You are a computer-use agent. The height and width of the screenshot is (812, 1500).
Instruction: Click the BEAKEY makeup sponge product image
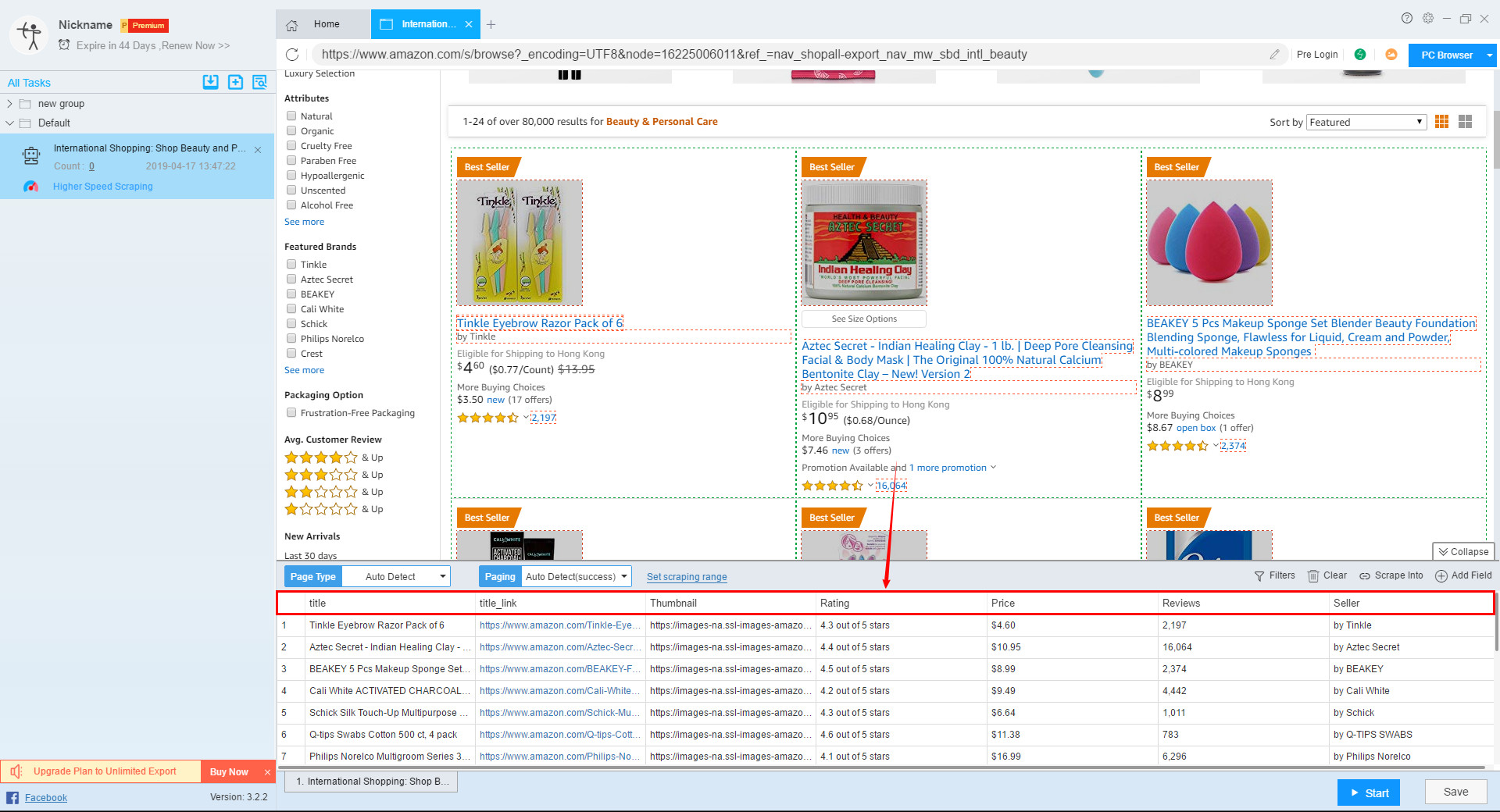coord(1209,243)
